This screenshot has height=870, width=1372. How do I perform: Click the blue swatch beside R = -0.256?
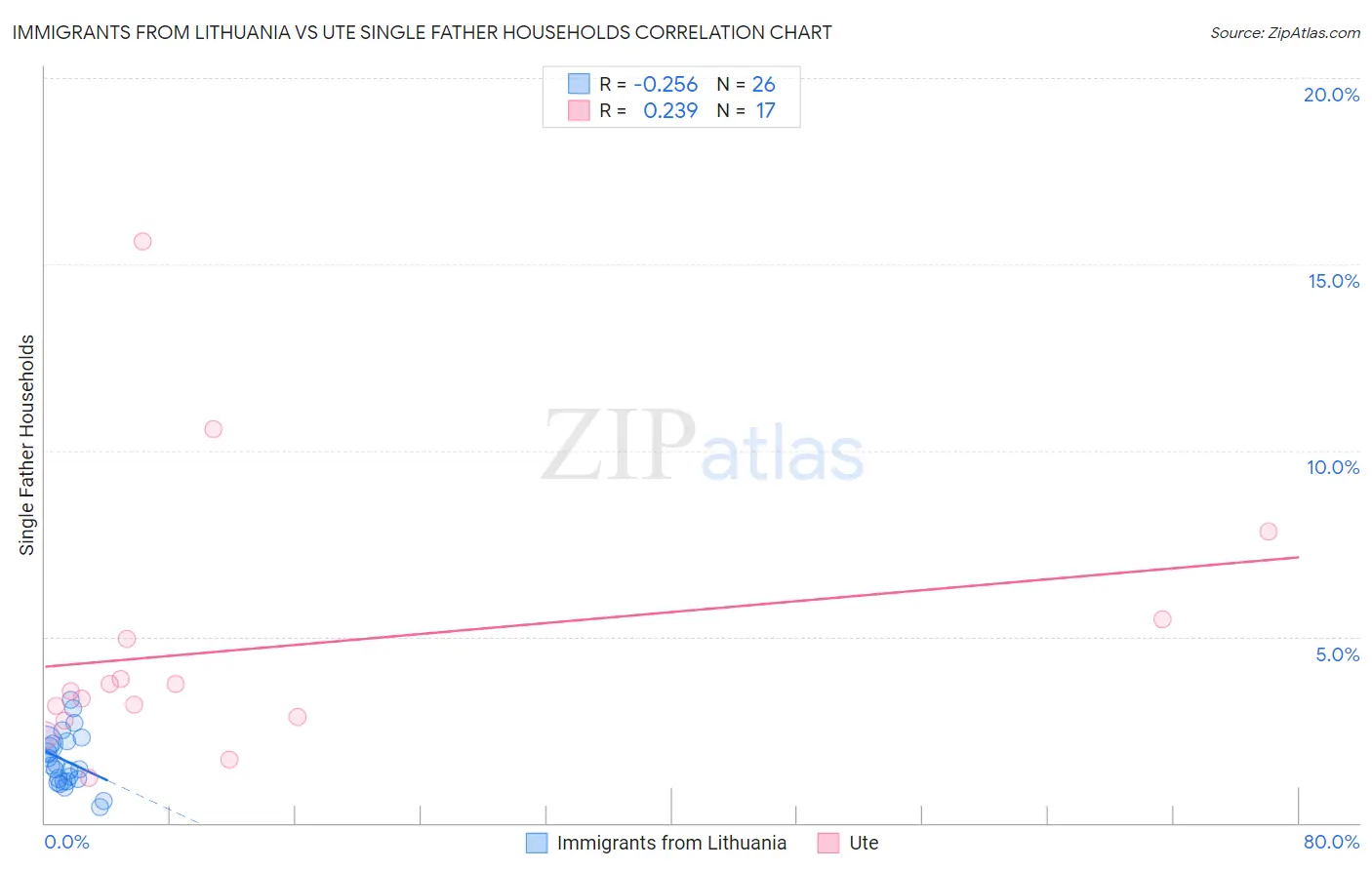point(579,84)
